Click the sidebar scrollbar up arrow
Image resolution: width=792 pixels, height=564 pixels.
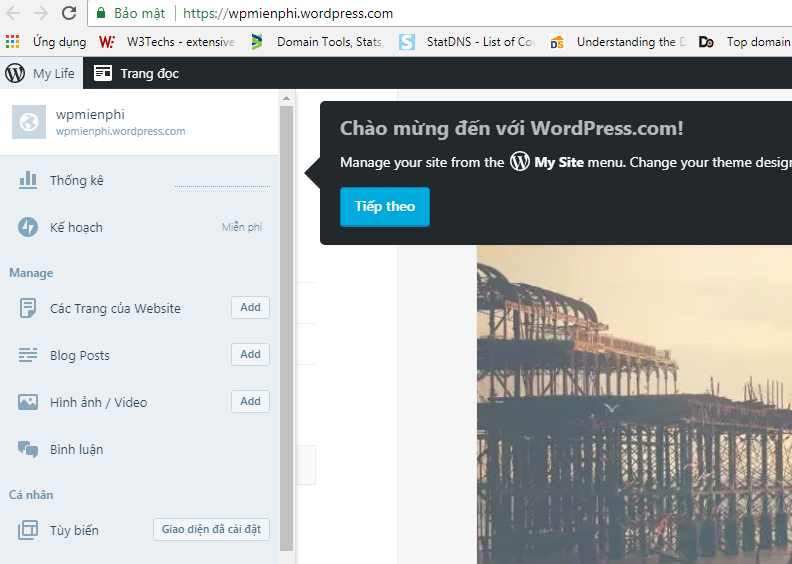coord(286,98)
